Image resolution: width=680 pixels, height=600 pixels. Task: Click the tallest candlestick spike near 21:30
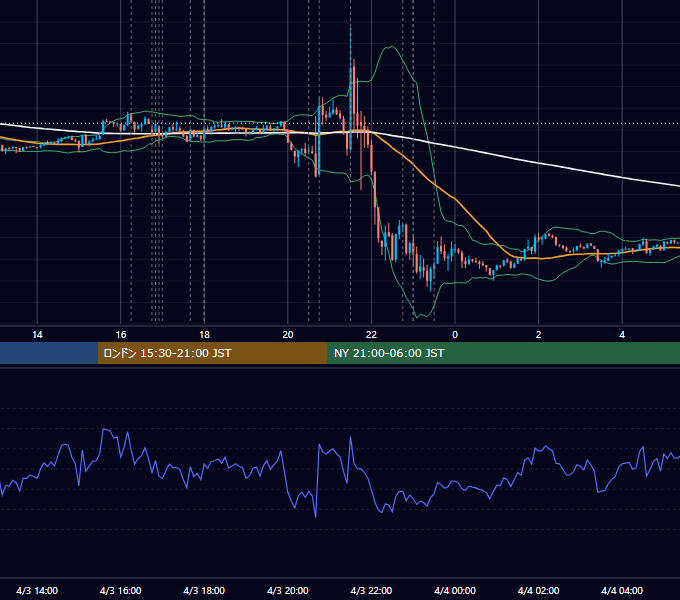tap(350, 87)
